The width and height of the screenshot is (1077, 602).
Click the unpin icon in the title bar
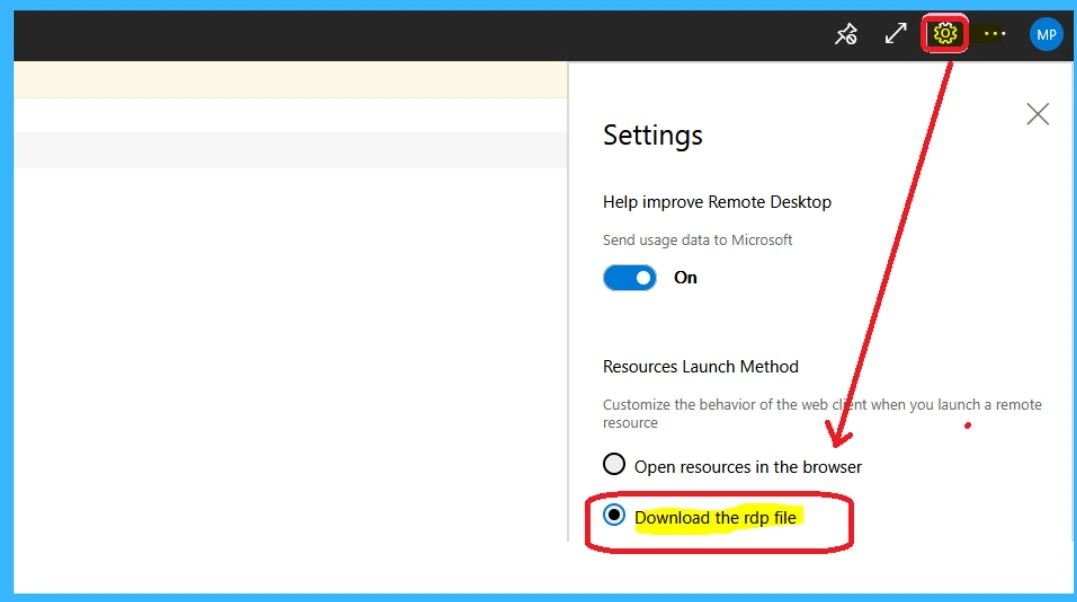click(845, 33)
